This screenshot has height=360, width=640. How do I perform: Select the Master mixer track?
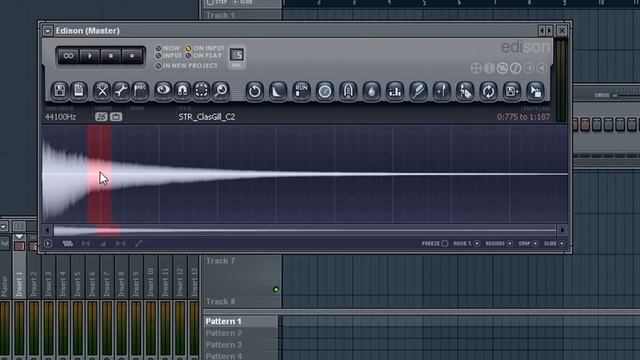(x=4, y=284)
